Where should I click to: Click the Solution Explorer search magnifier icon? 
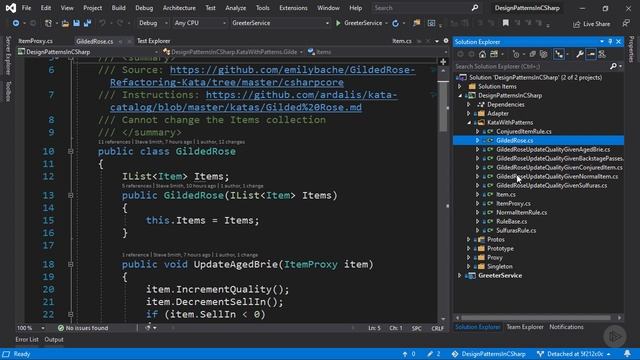coord(613,66)
